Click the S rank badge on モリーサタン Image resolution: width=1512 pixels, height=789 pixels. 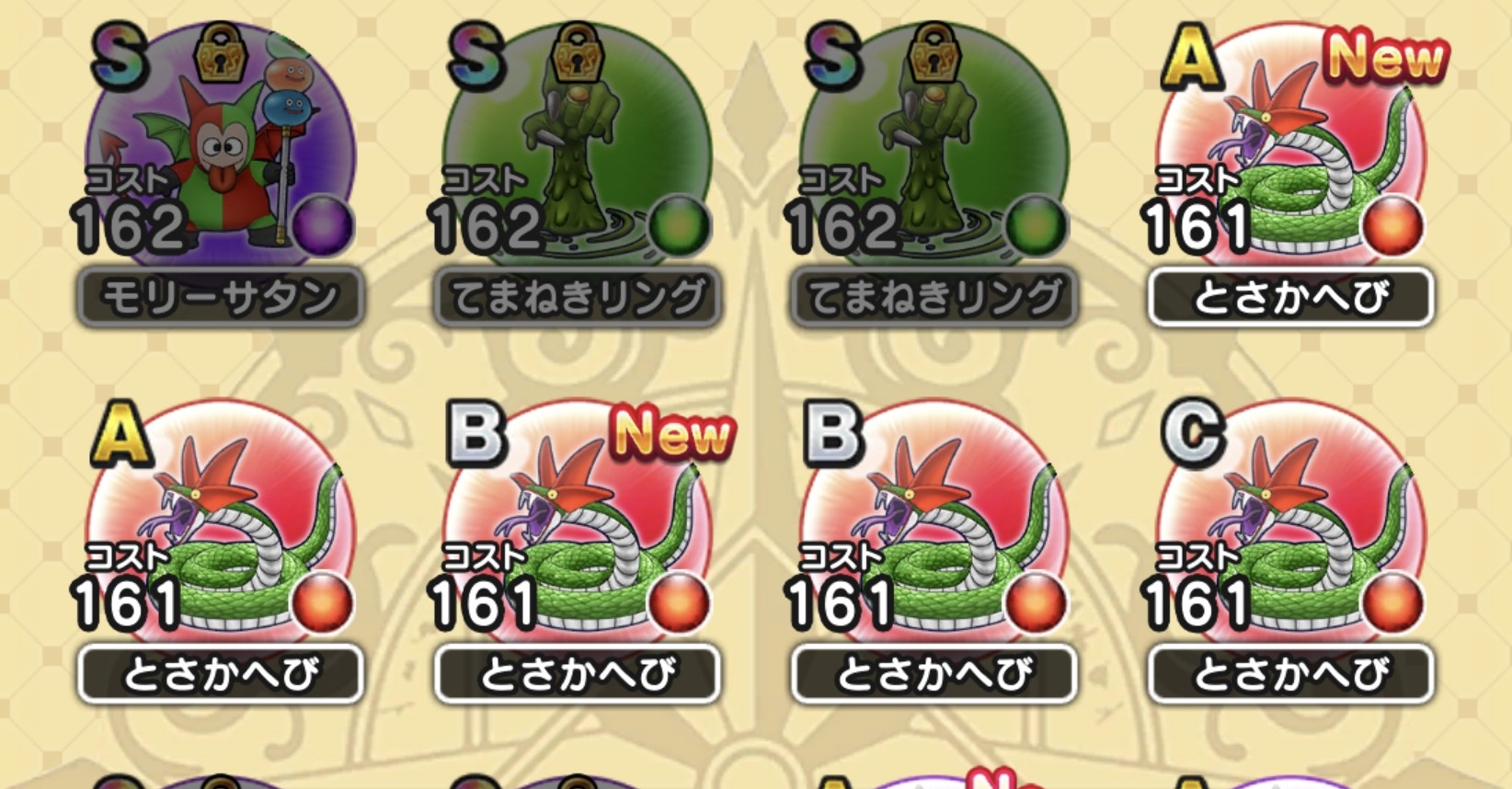(x=120, y=57)
